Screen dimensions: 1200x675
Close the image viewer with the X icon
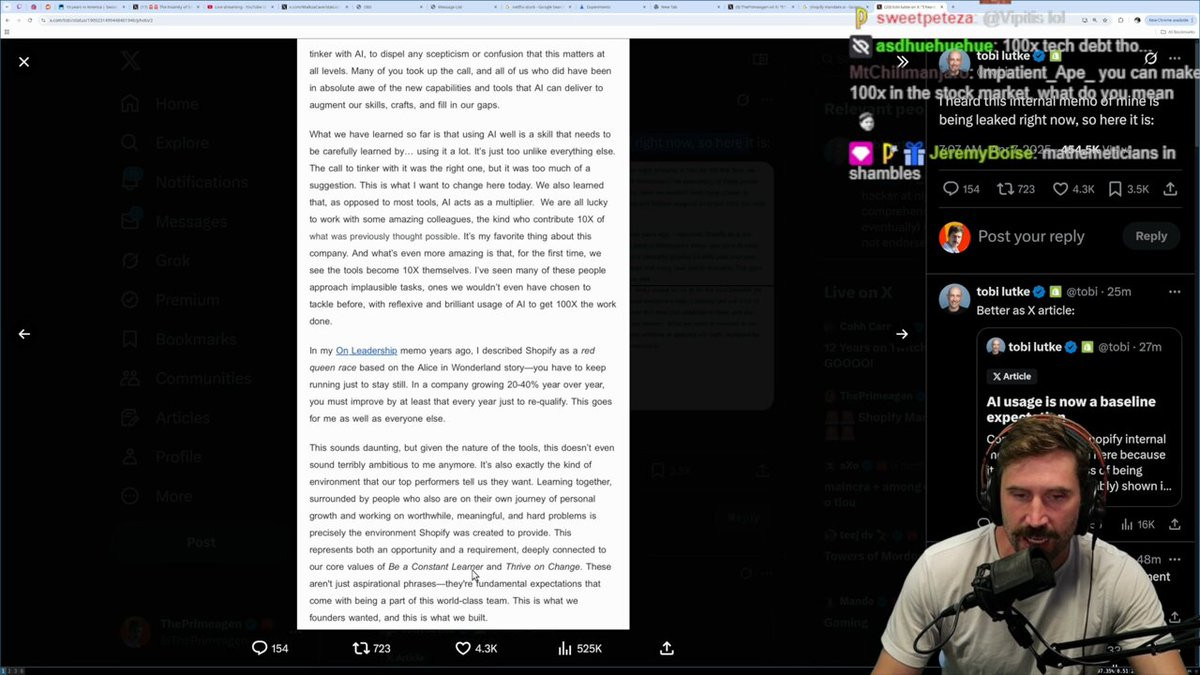(24, 62)
